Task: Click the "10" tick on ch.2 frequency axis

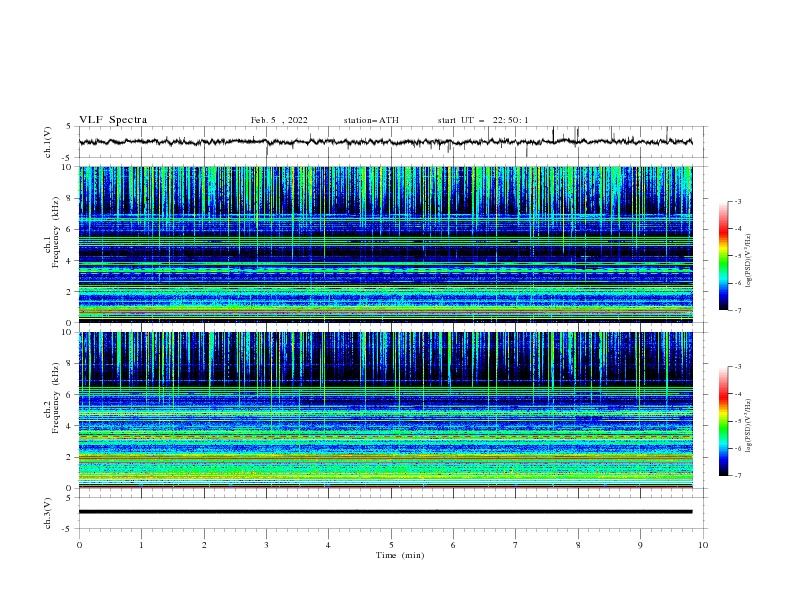Action: point(68,332)
